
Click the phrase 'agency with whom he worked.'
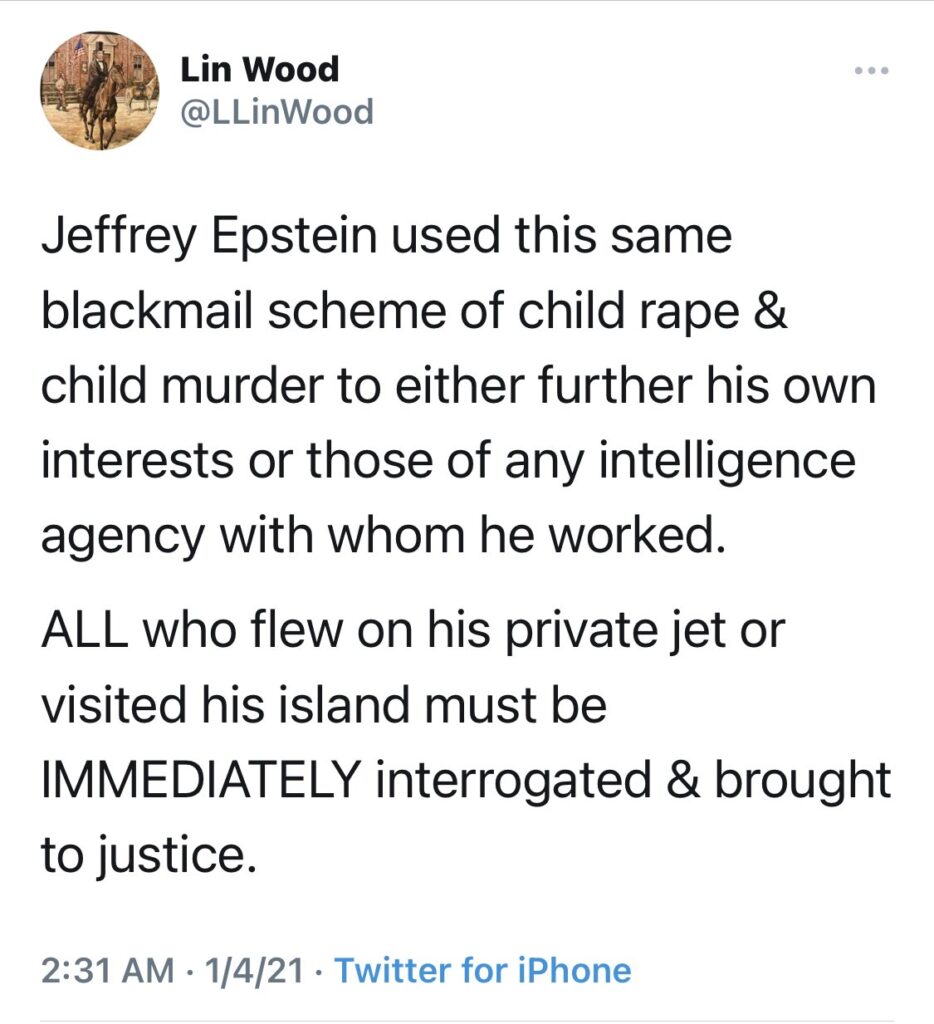pyautogui.click(x=383, y=537)
